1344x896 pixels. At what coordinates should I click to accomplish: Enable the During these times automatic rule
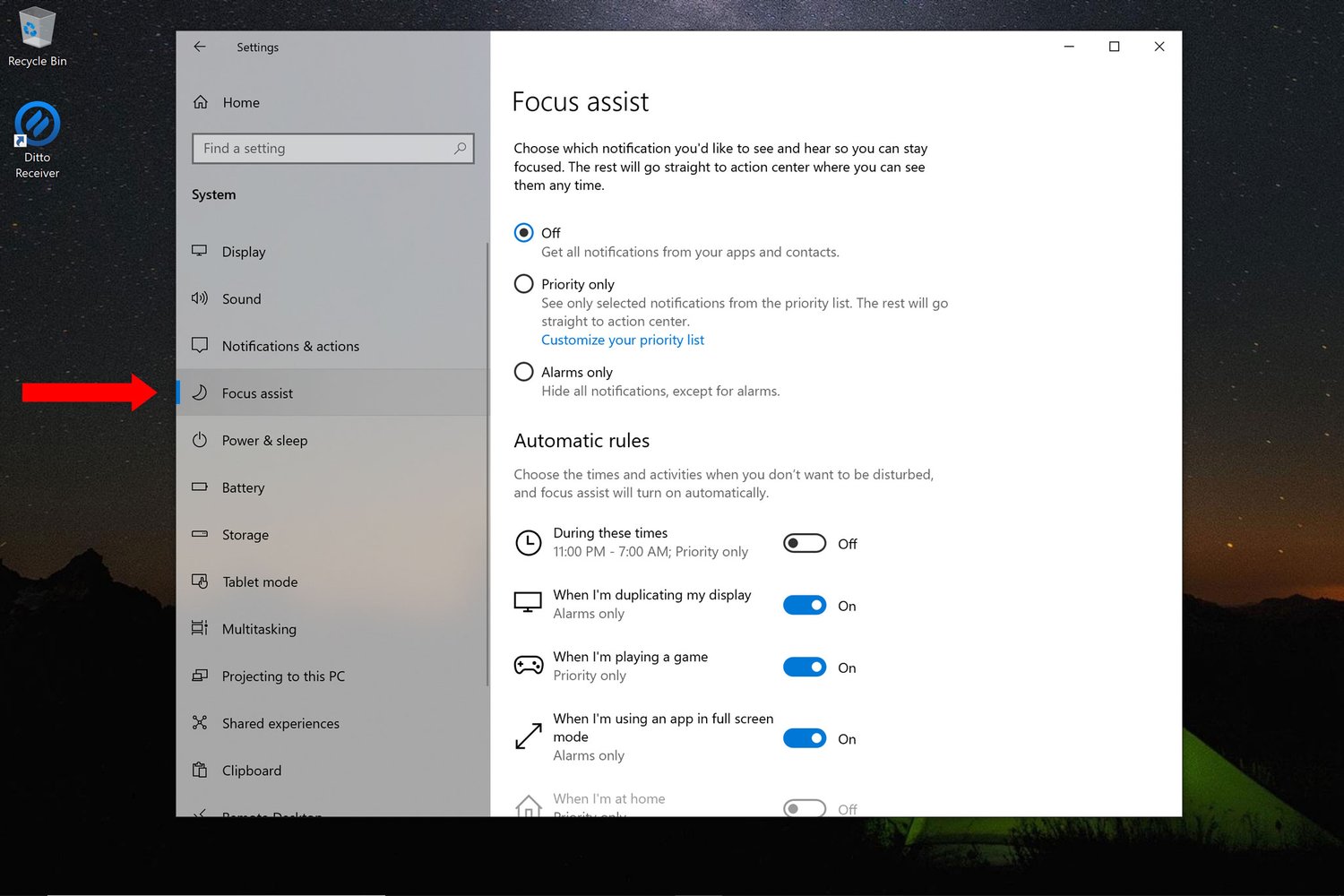(804, 543)
